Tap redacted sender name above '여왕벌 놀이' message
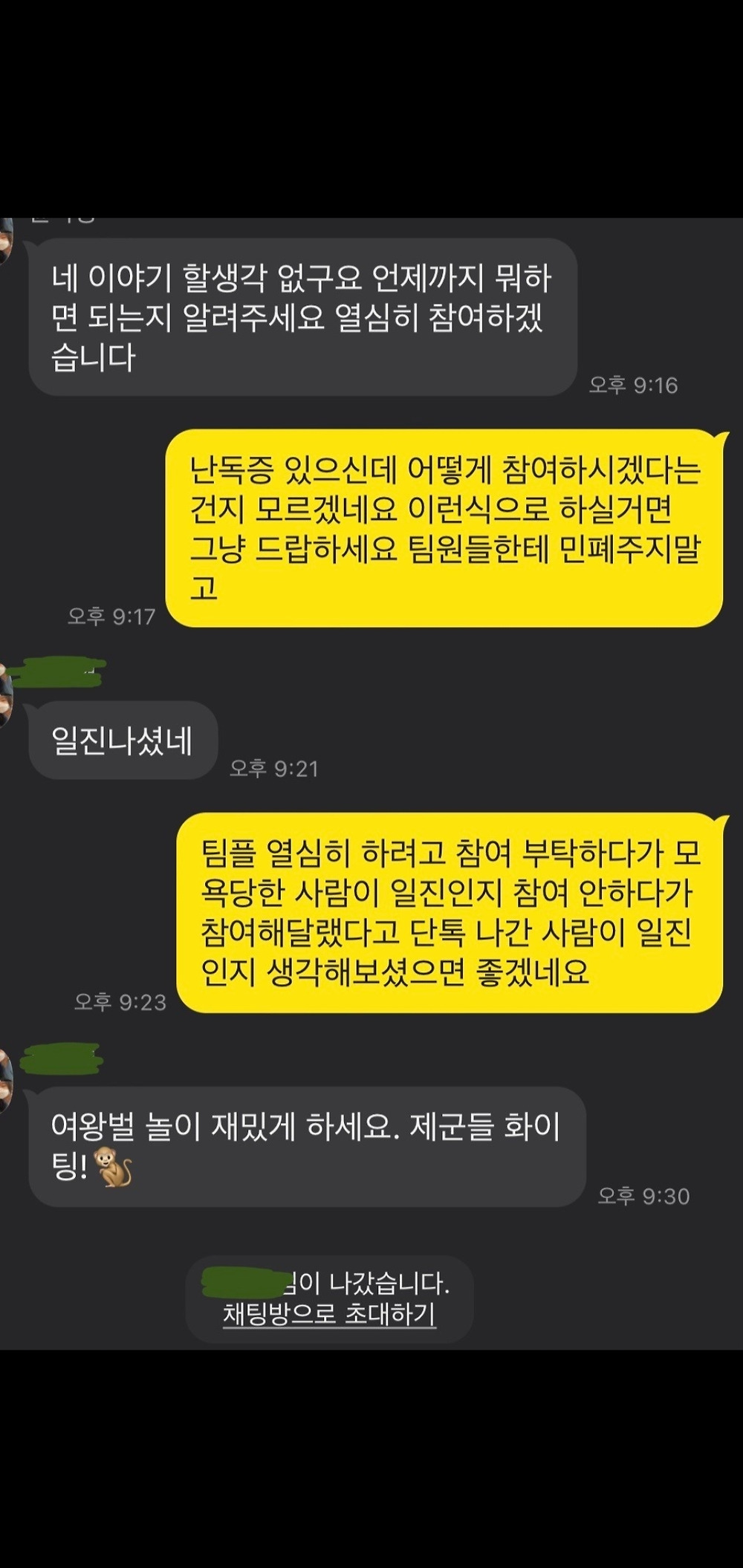 [62, 1058]
